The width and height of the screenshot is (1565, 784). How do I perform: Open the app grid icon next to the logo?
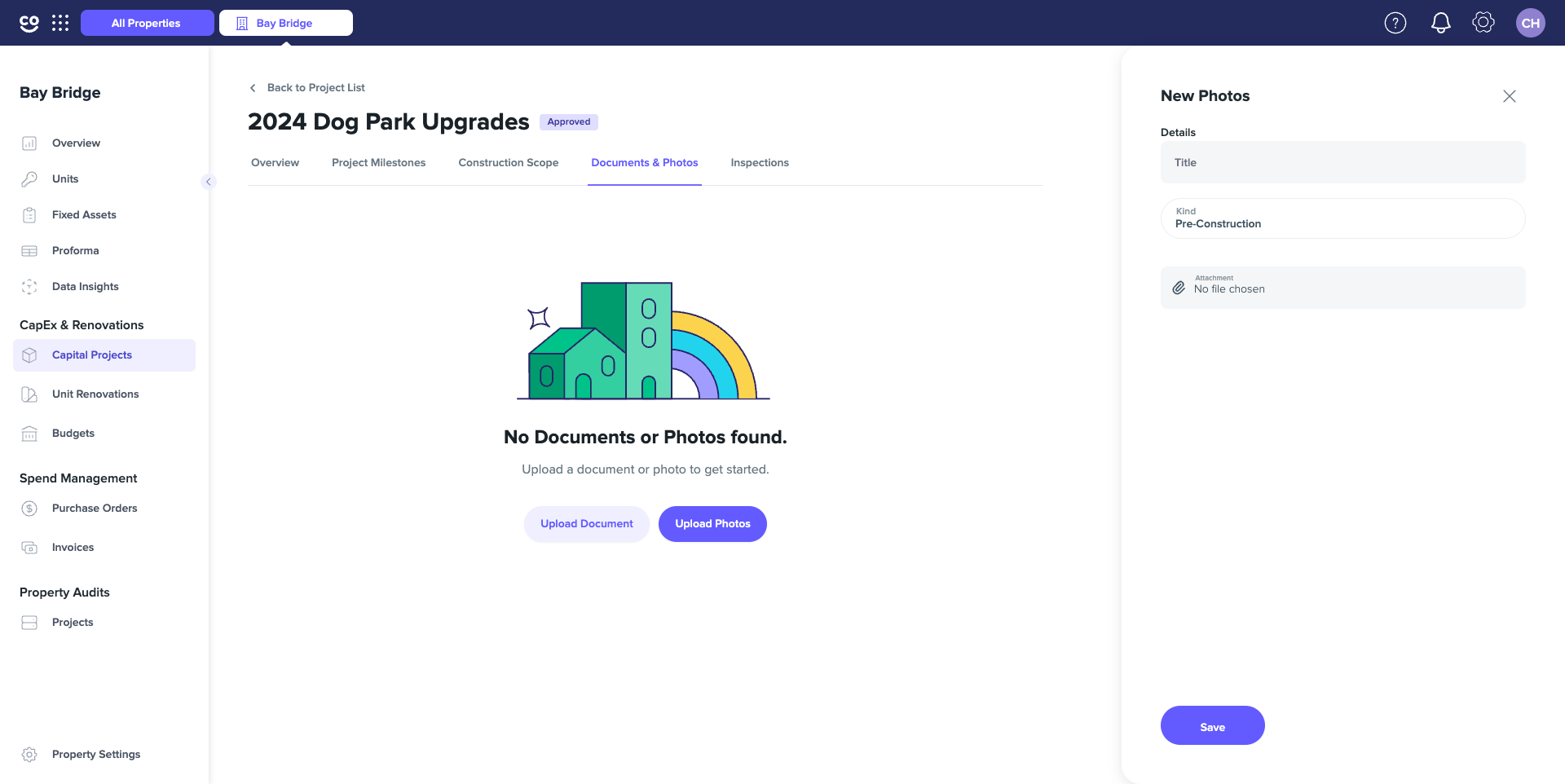point(61,23)
